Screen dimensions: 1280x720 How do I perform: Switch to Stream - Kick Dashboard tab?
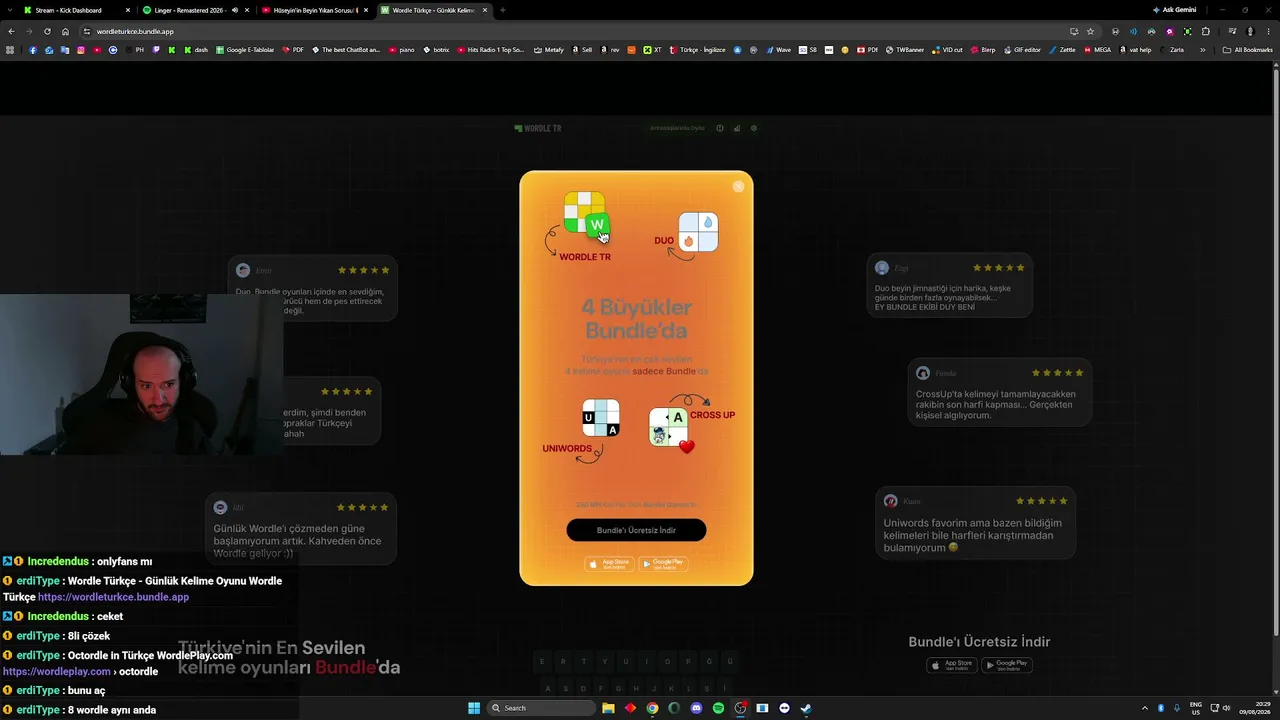pyautogui.click(x=77, y=10)
